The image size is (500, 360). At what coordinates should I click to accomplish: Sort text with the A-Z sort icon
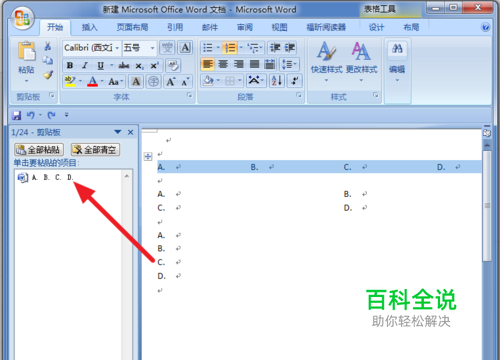coord(277,81)
